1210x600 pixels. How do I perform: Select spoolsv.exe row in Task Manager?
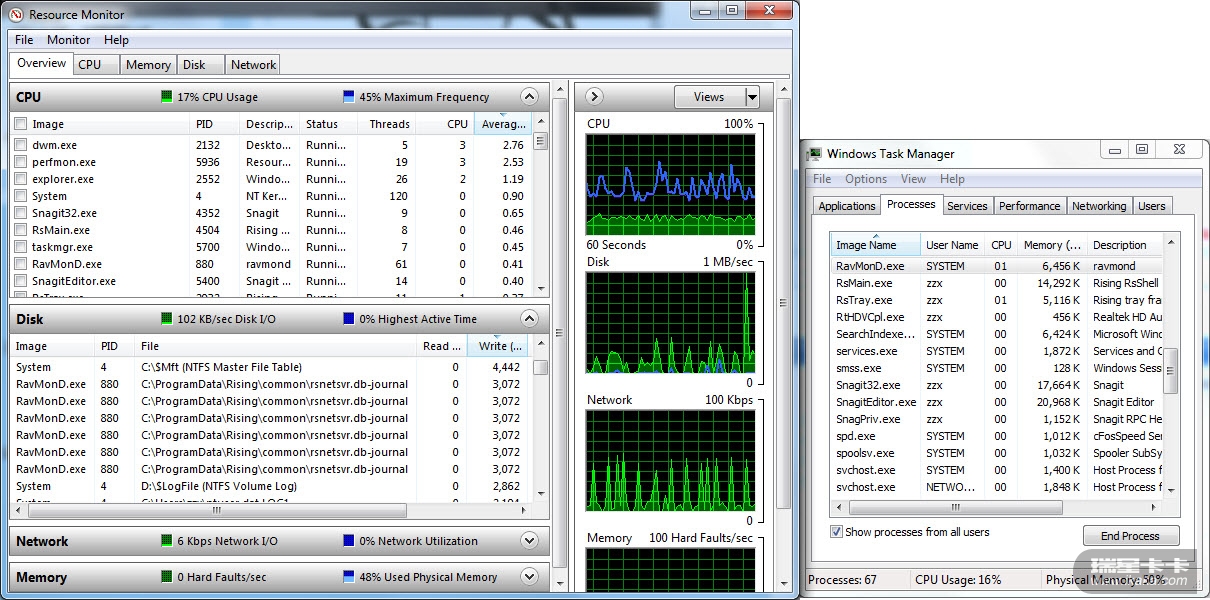click(x=996, y=453)
